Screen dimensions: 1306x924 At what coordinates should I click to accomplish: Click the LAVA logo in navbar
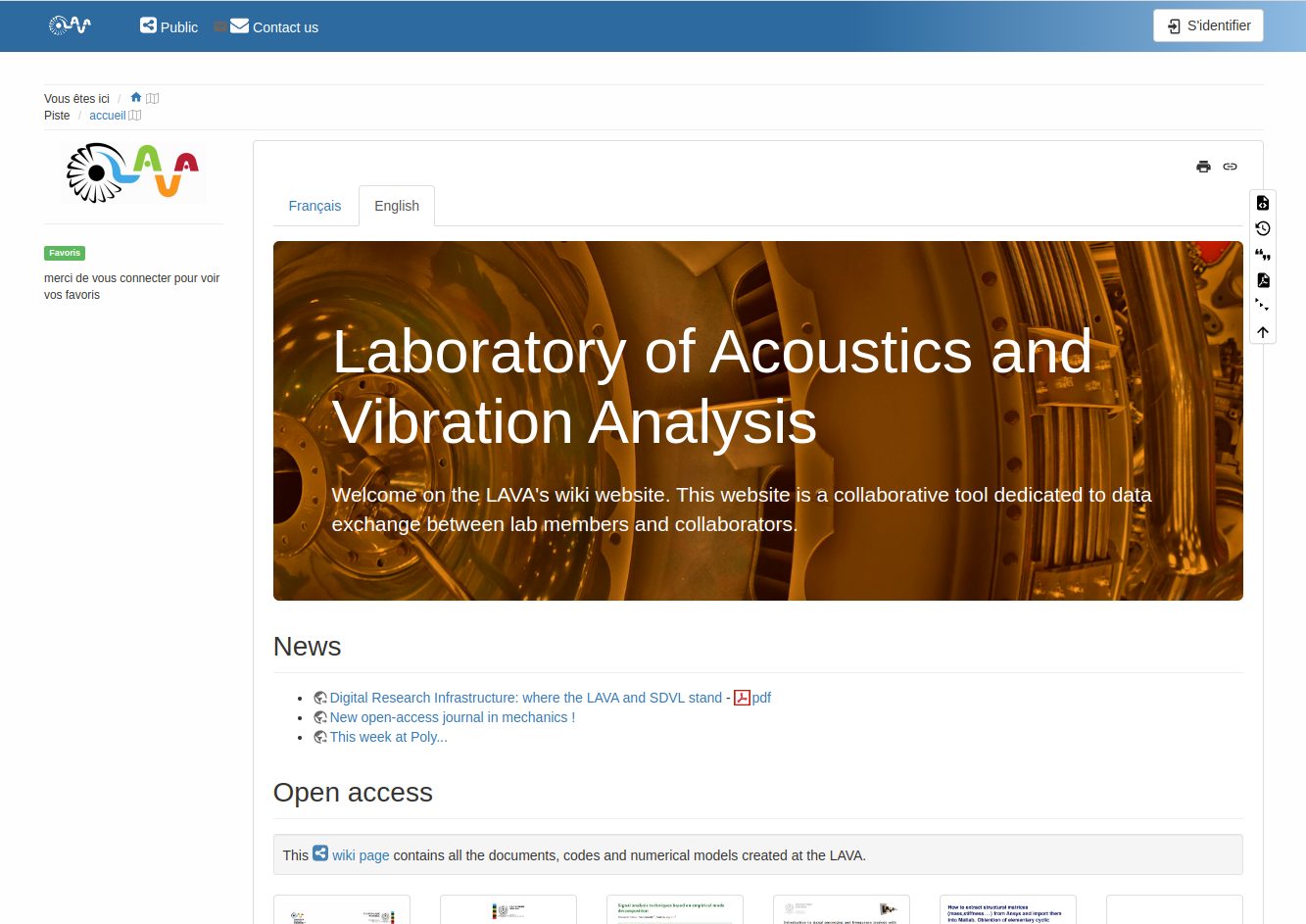coord(71,25)
